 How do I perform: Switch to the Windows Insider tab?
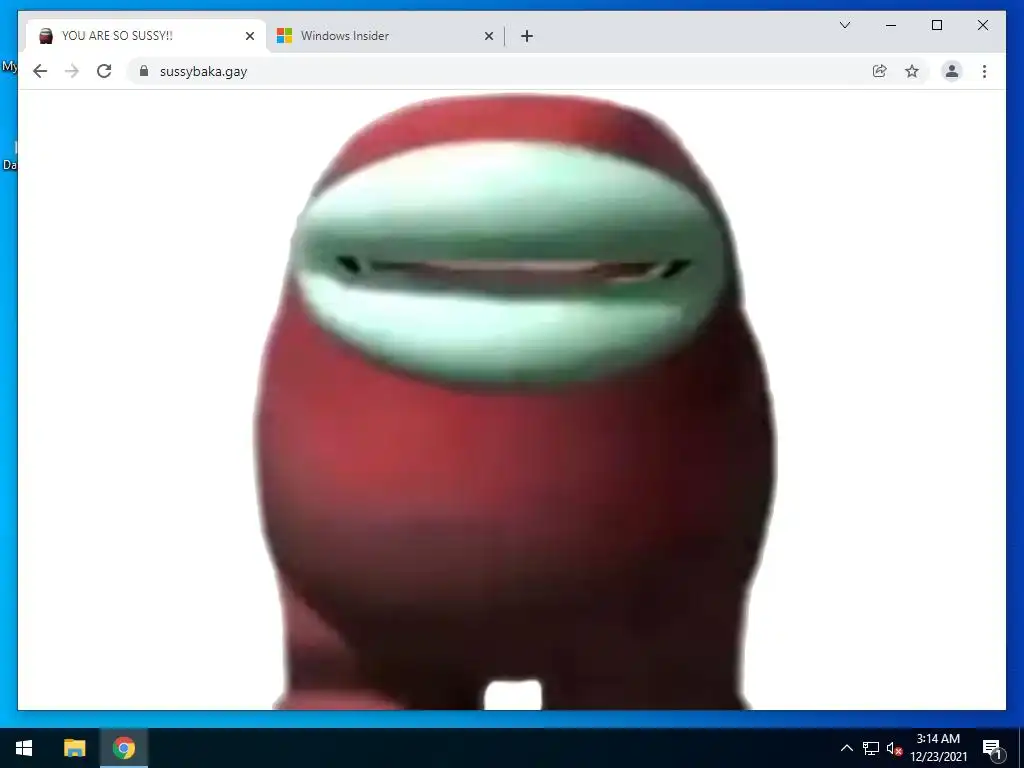click(x=385, y=36)
